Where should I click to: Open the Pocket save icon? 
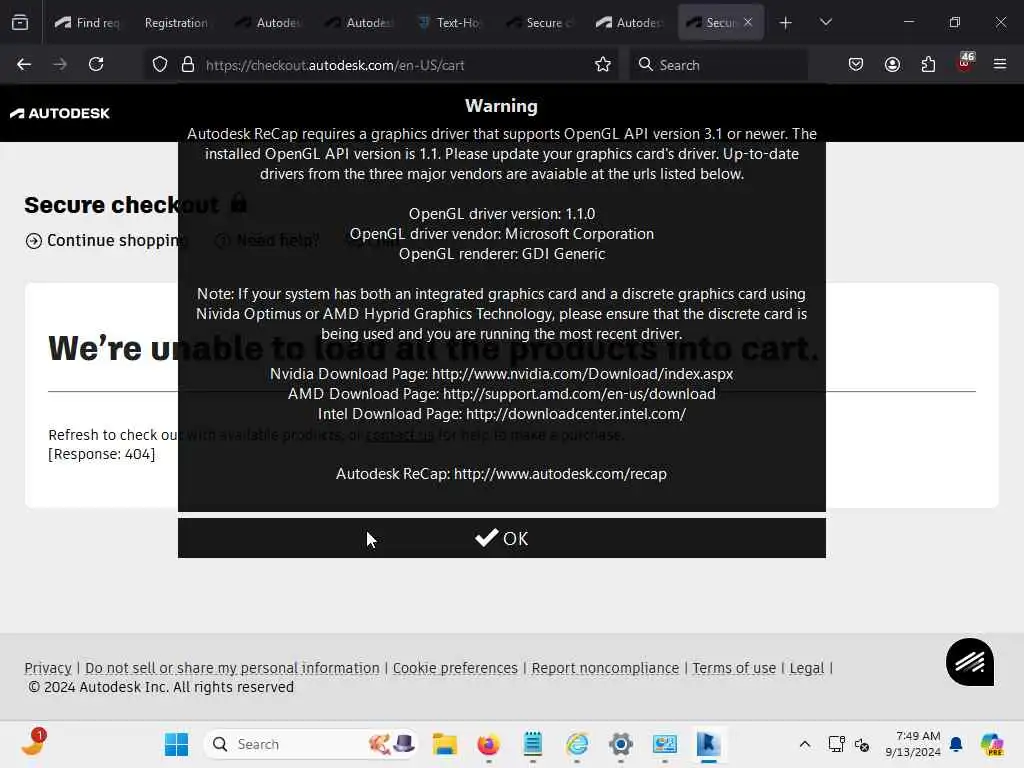856,65
